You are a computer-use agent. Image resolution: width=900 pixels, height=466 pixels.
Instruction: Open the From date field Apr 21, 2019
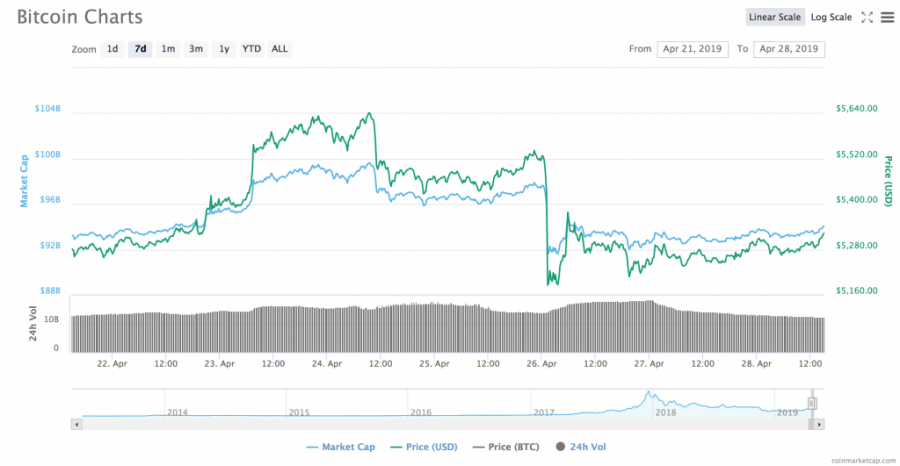(693, 49)
